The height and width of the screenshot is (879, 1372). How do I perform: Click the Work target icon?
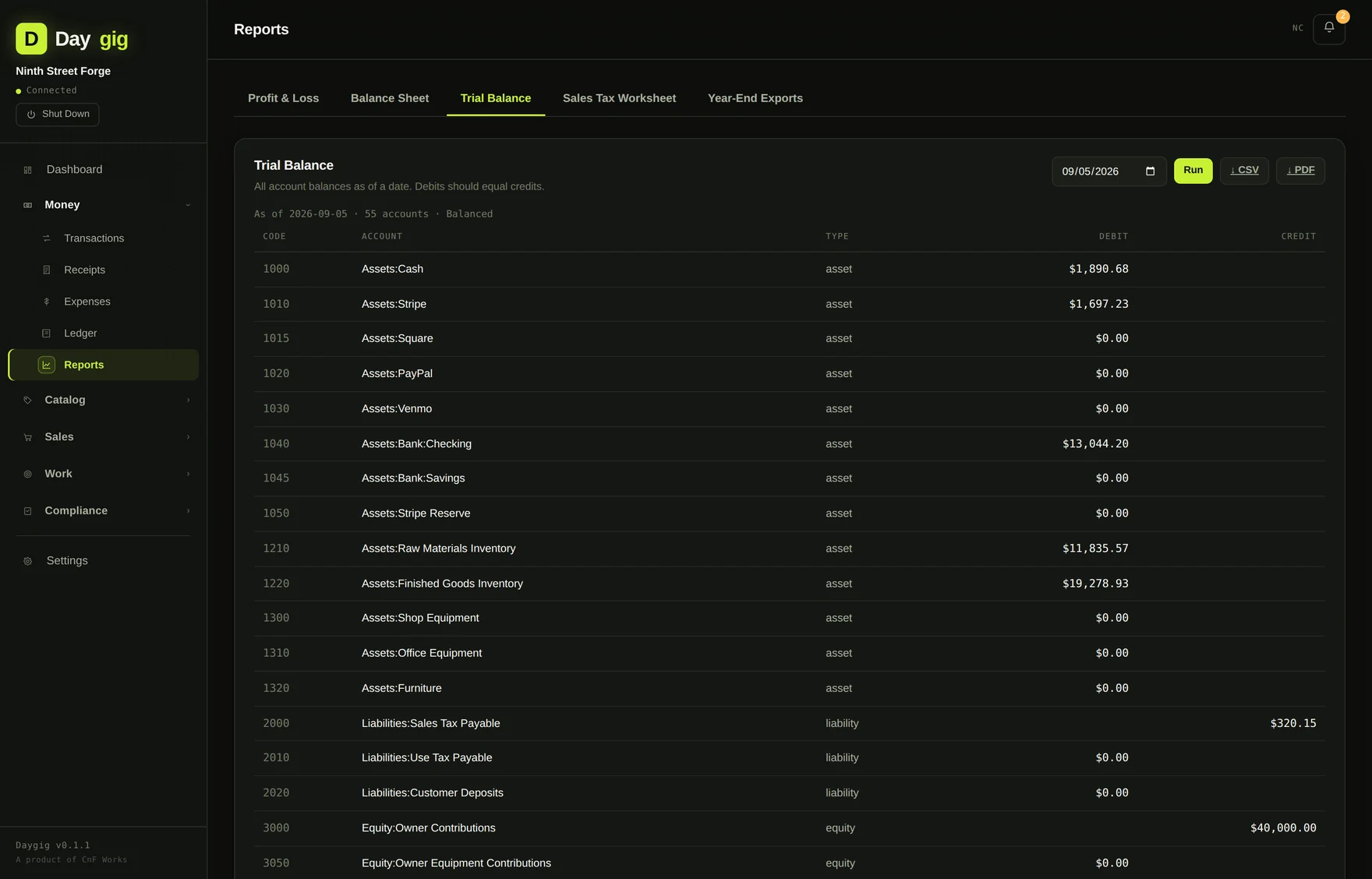[28, 474]
